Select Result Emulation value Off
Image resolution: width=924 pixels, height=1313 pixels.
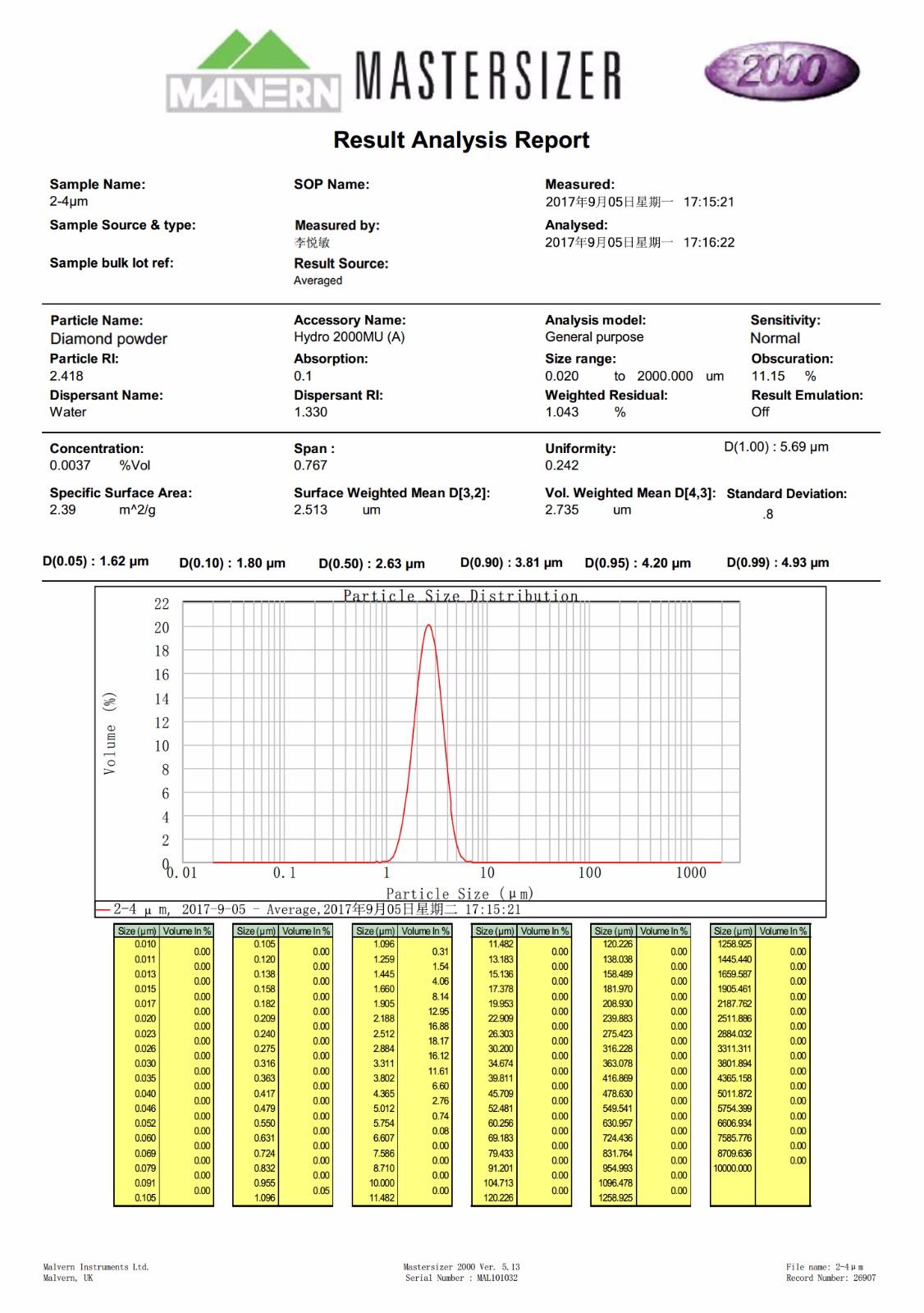click(x=760, y=412)
